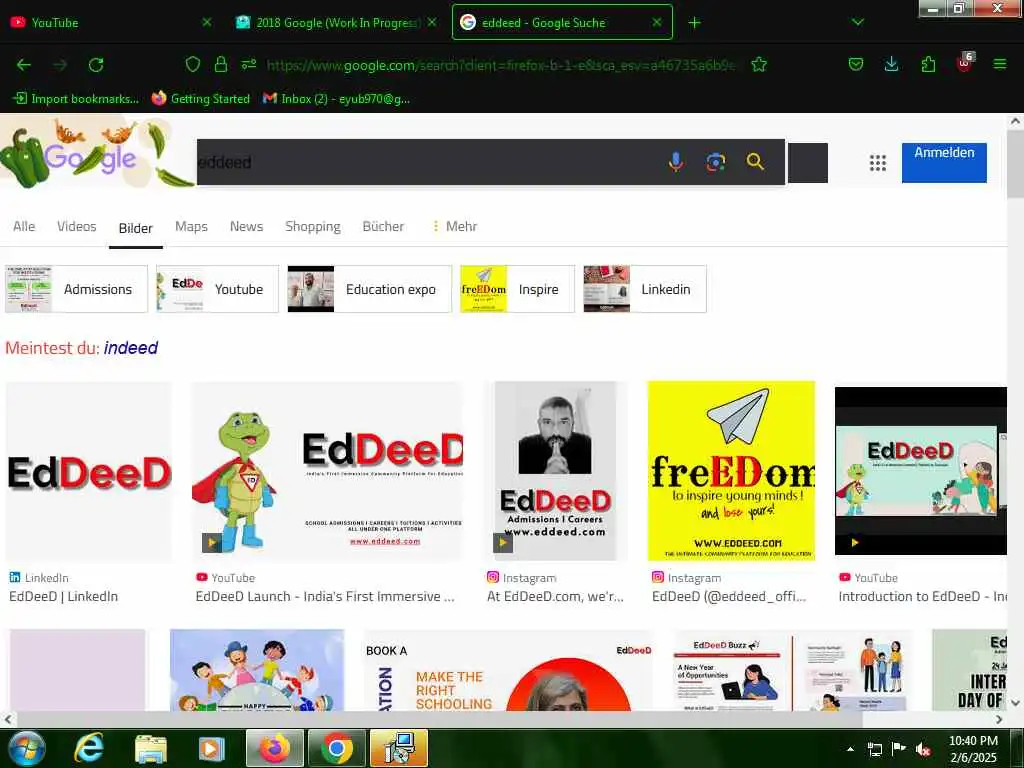
Task: Click the Anmelden sign-in button
Action: [944, 162]
